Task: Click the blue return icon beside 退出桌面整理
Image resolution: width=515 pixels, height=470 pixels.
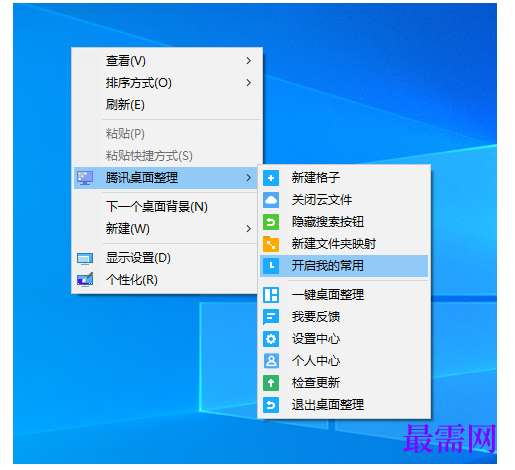Action: [271, 405]
